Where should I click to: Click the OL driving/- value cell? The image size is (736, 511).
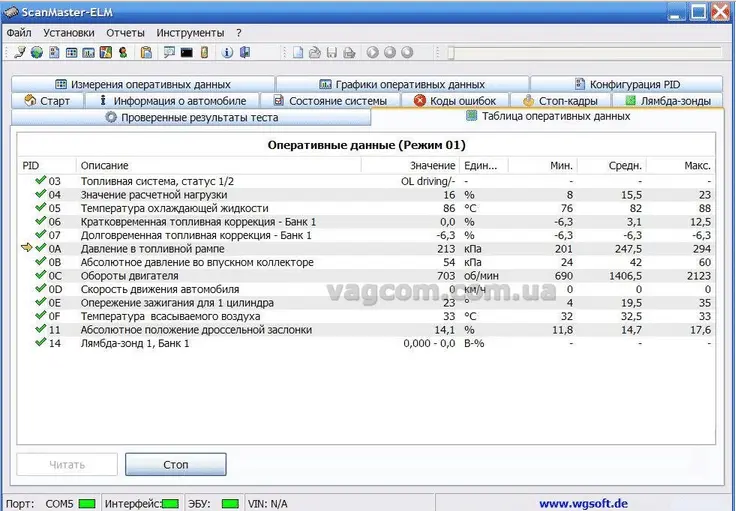[428, 181]
